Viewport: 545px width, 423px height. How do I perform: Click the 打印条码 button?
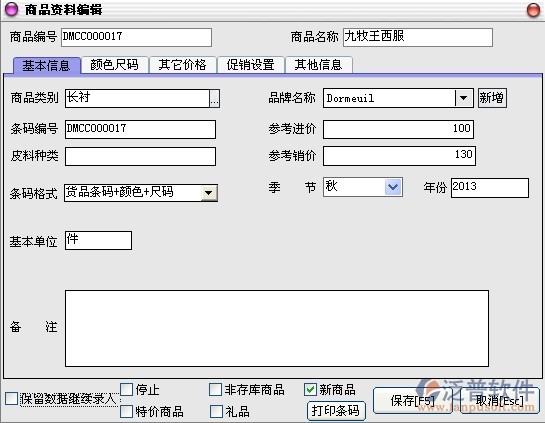point(336,410)
